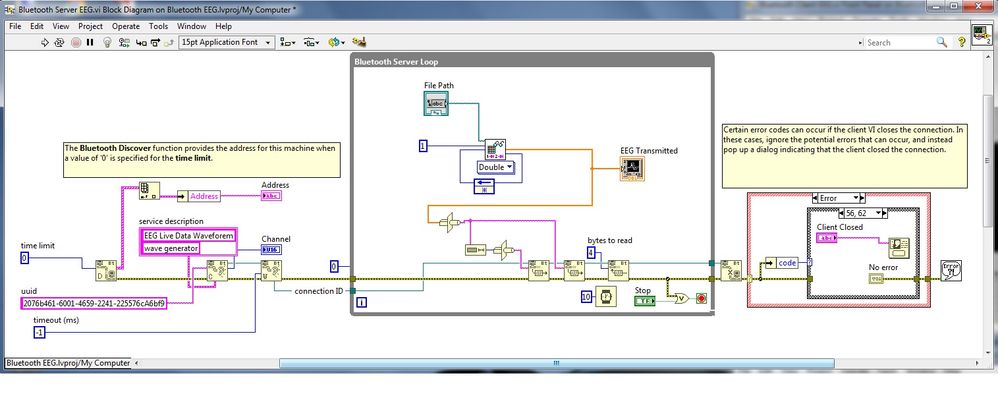The height and width of the screenshot is (415, 998).
Task: Select the EEG Transmitted waveform graph terminal
Action: [x=633, y=169]
